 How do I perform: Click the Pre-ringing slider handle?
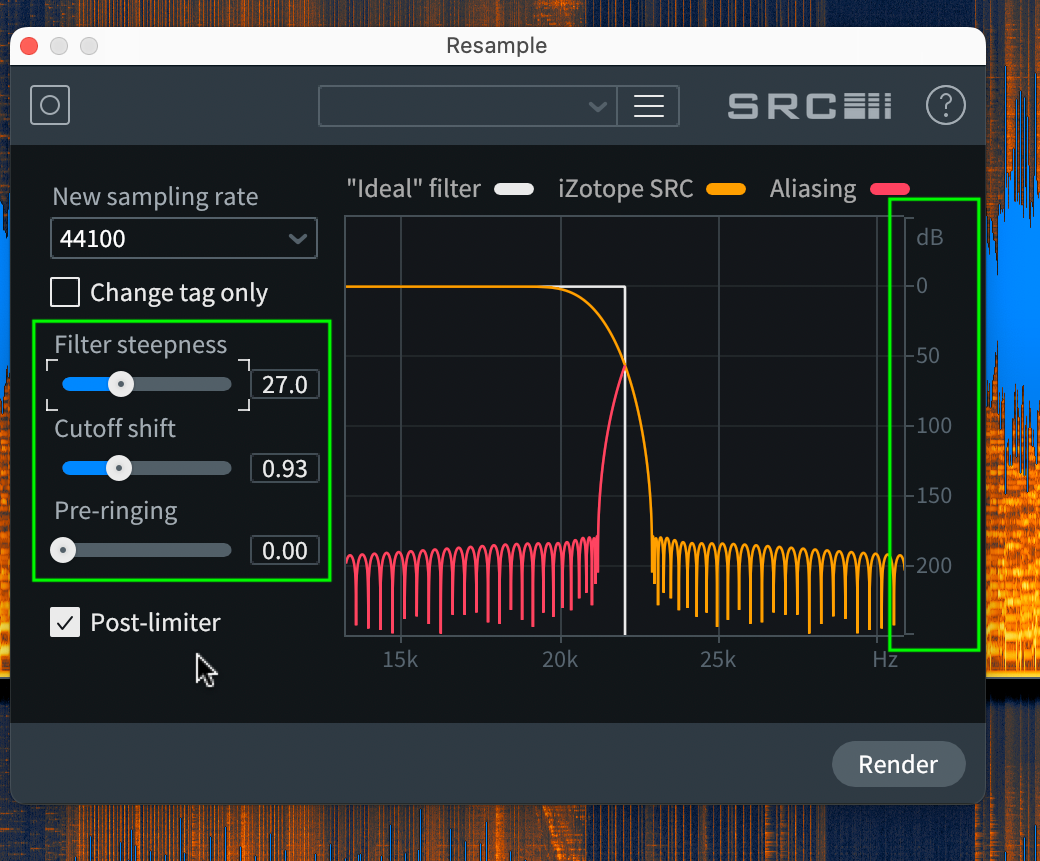point(63,550)
